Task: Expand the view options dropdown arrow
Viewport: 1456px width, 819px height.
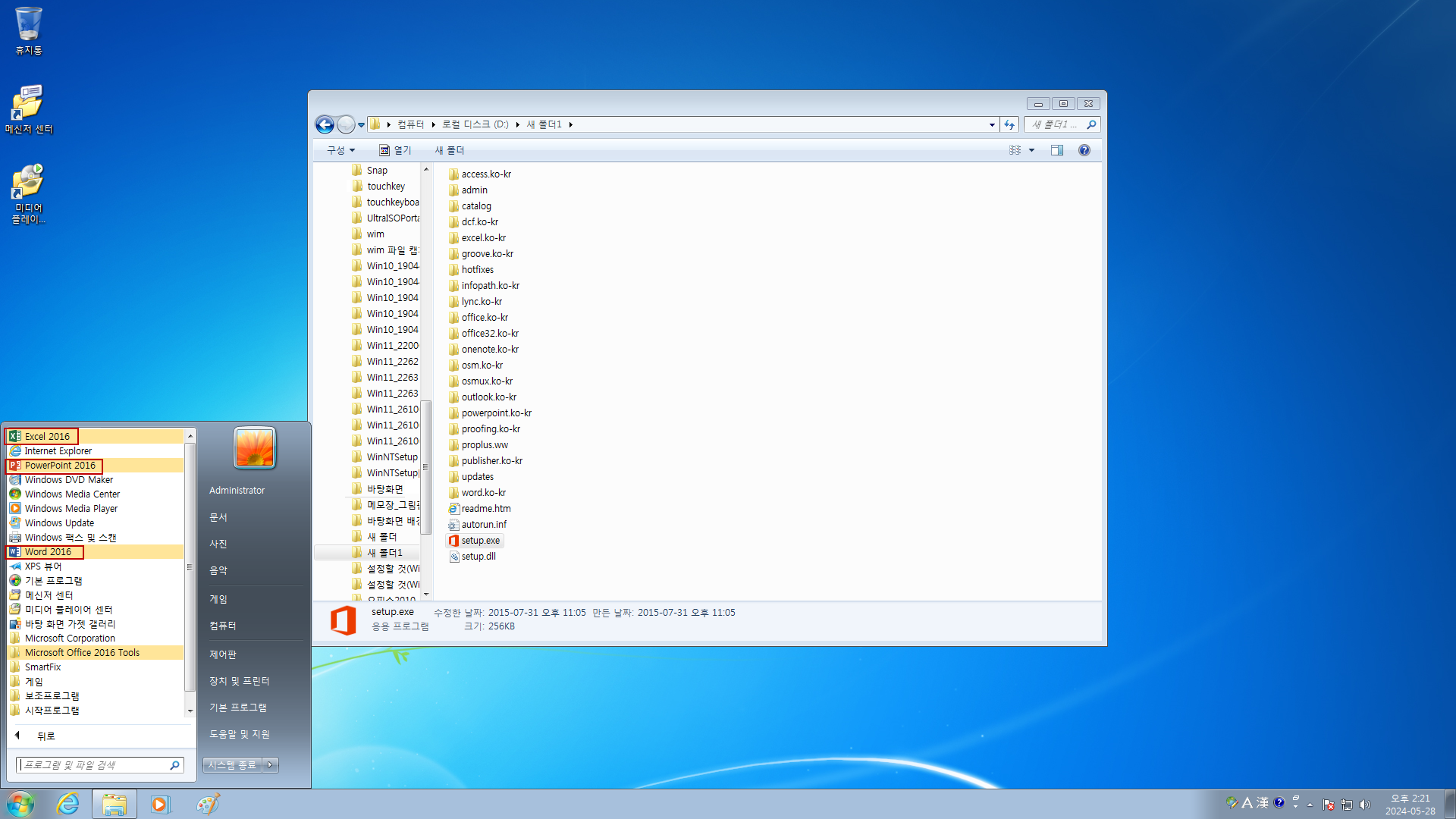Action: tap(1031, 150)
